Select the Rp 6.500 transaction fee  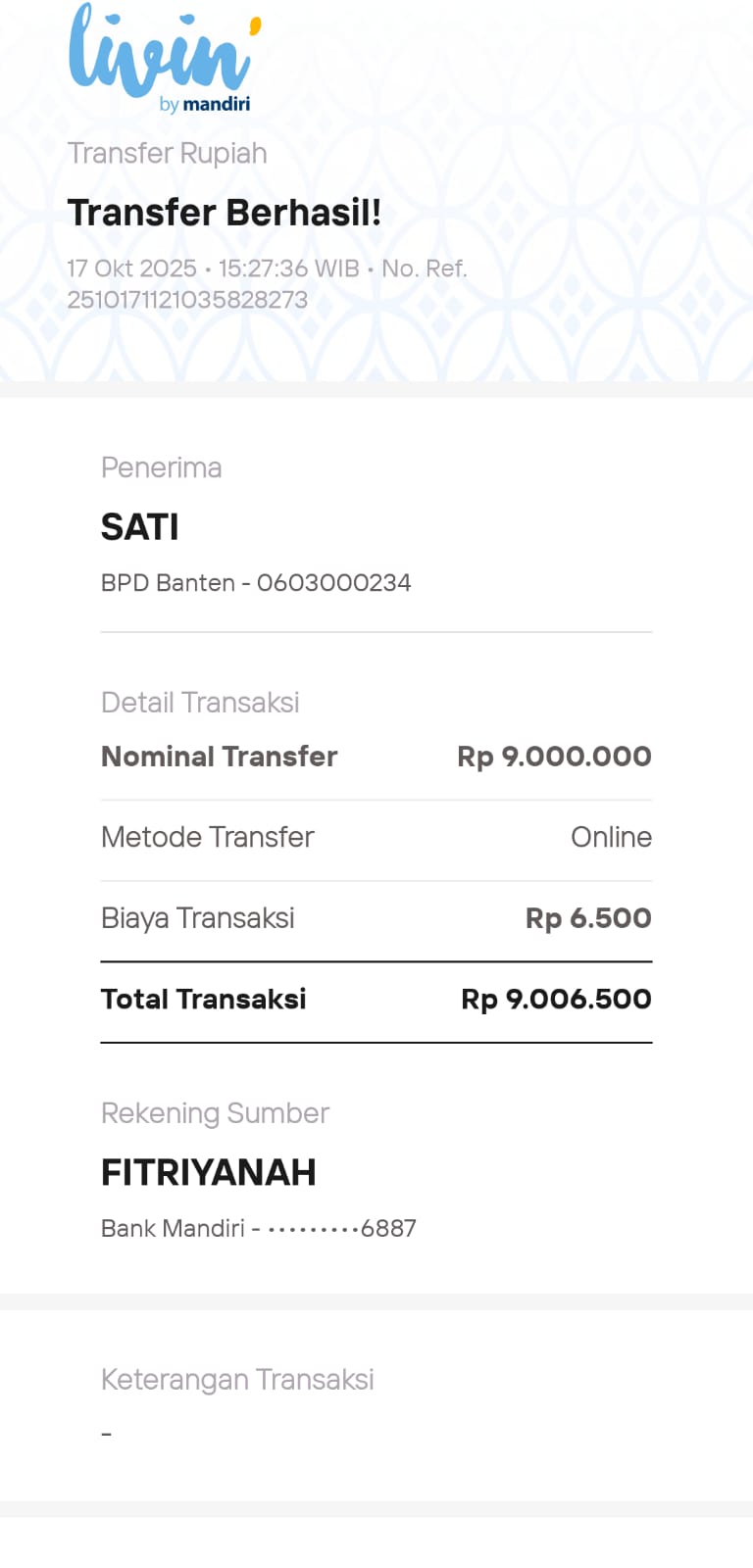pyautogui.click(x=588, y=918)
